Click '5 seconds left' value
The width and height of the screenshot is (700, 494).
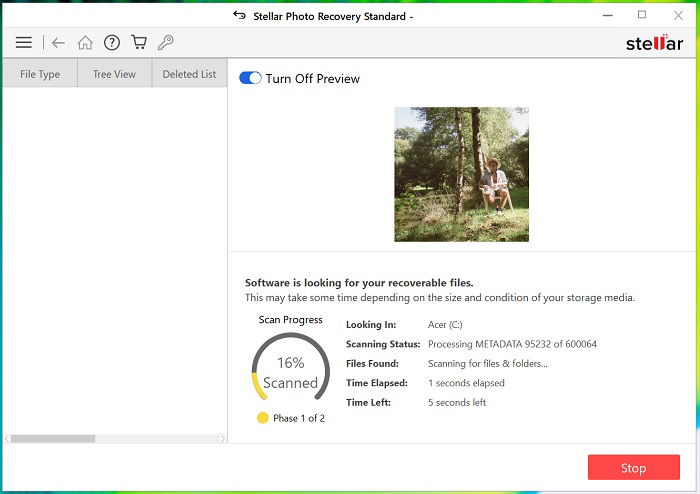point(457,402)
